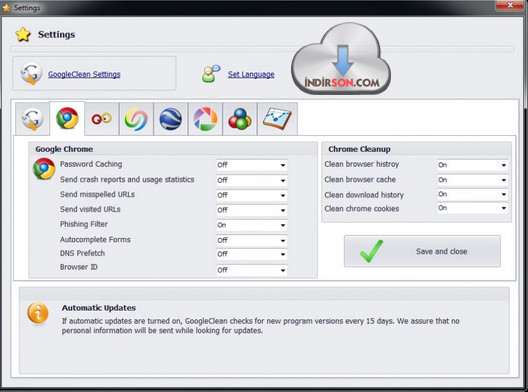528x392 pixels.
Task: Open the Password Caching dropdown
Action: click(x=252, y=165)
